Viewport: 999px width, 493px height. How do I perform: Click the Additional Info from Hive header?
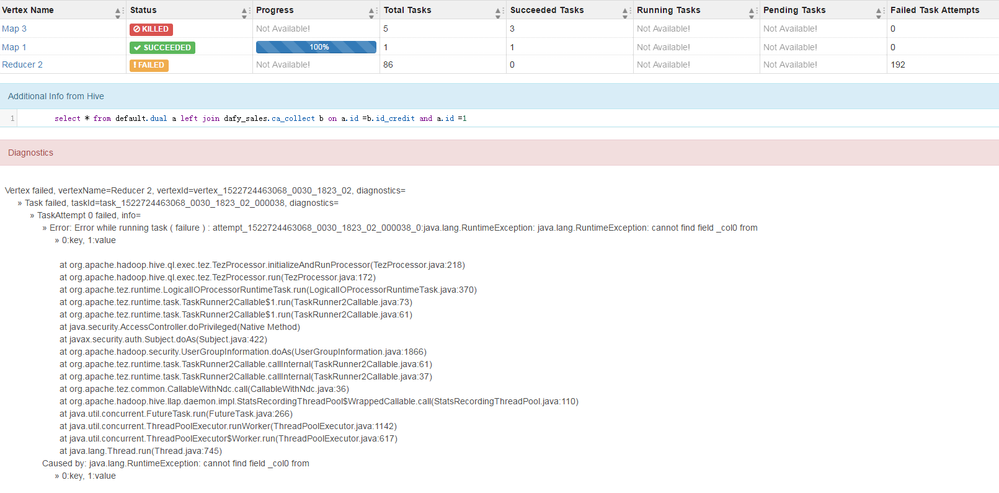[x=500, y=96]
